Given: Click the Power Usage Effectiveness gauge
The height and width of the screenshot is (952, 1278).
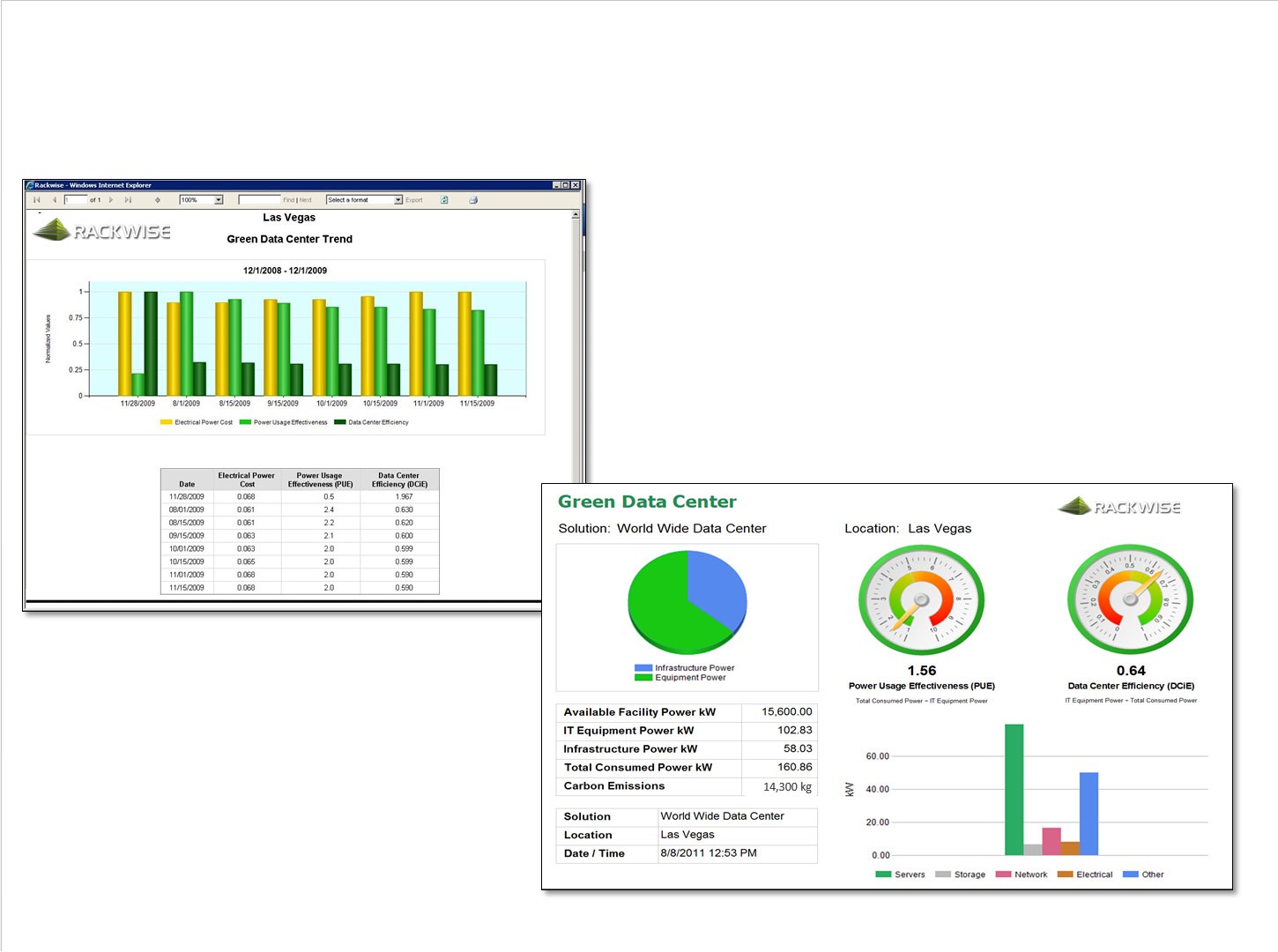Looking at the screenshot, I should 921,601.
